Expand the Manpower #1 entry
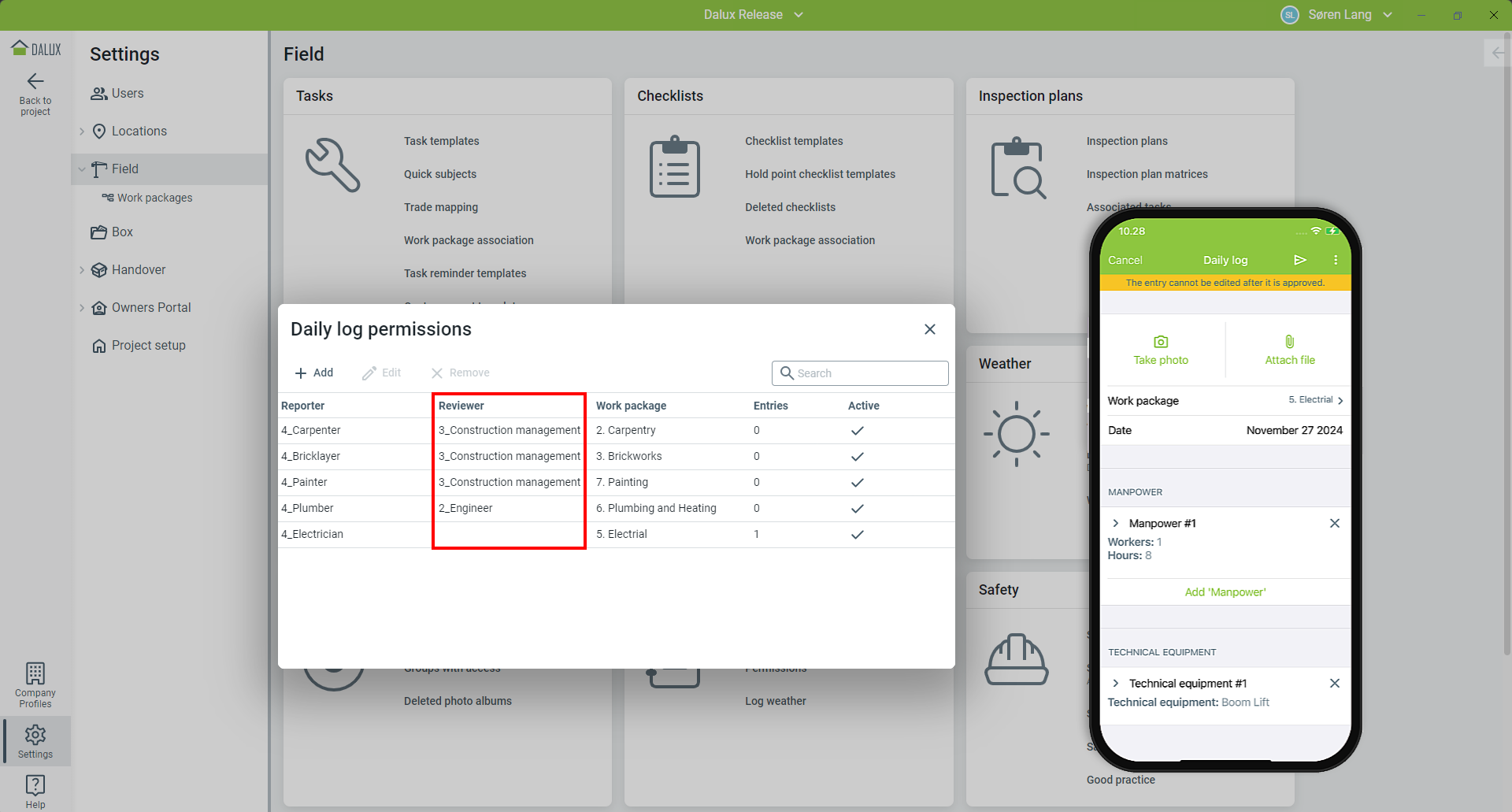1512x812 pixels. (1116, 523)
